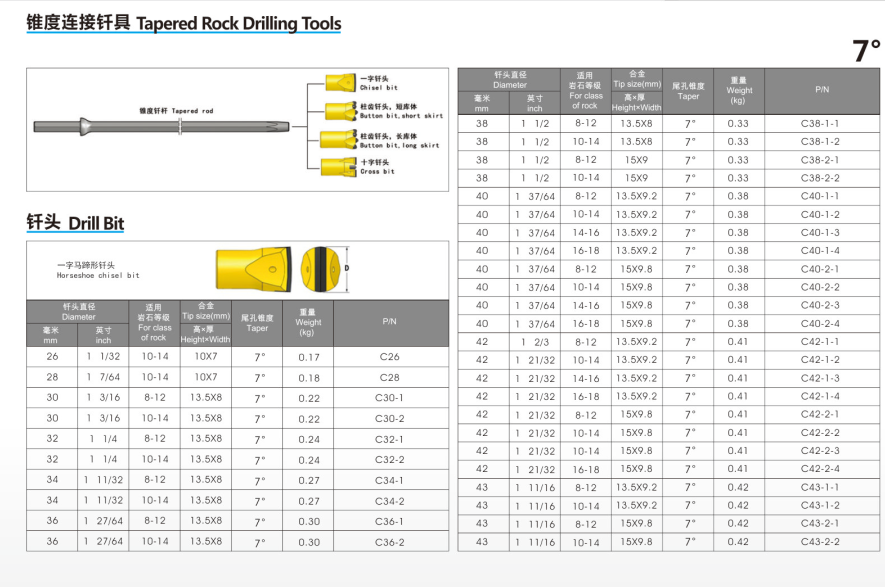Select part number C42-2-1
The height and width of the screenshot is (587, 885).
pos(820,414)
